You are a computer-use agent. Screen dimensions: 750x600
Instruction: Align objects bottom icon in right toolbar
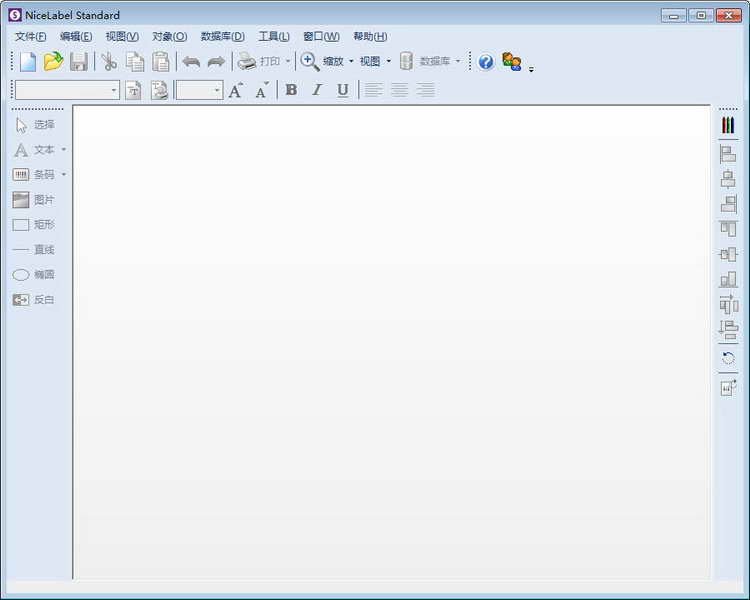point(728,279)
